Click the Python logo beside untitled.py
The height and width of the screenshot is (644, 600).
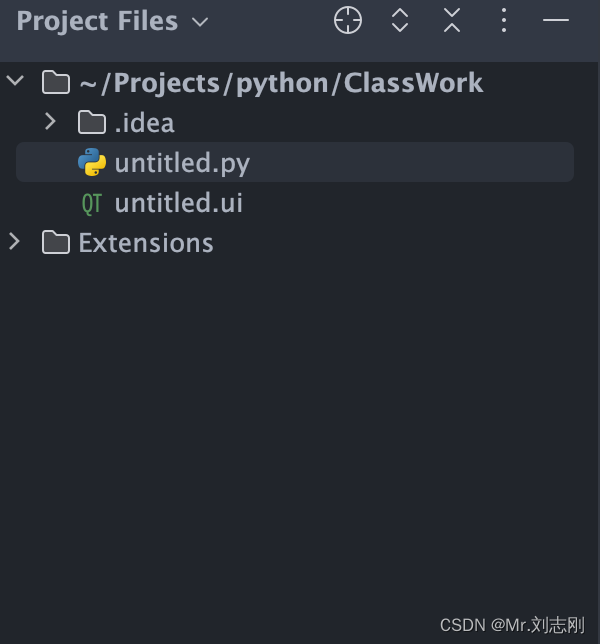click(92, 162)
